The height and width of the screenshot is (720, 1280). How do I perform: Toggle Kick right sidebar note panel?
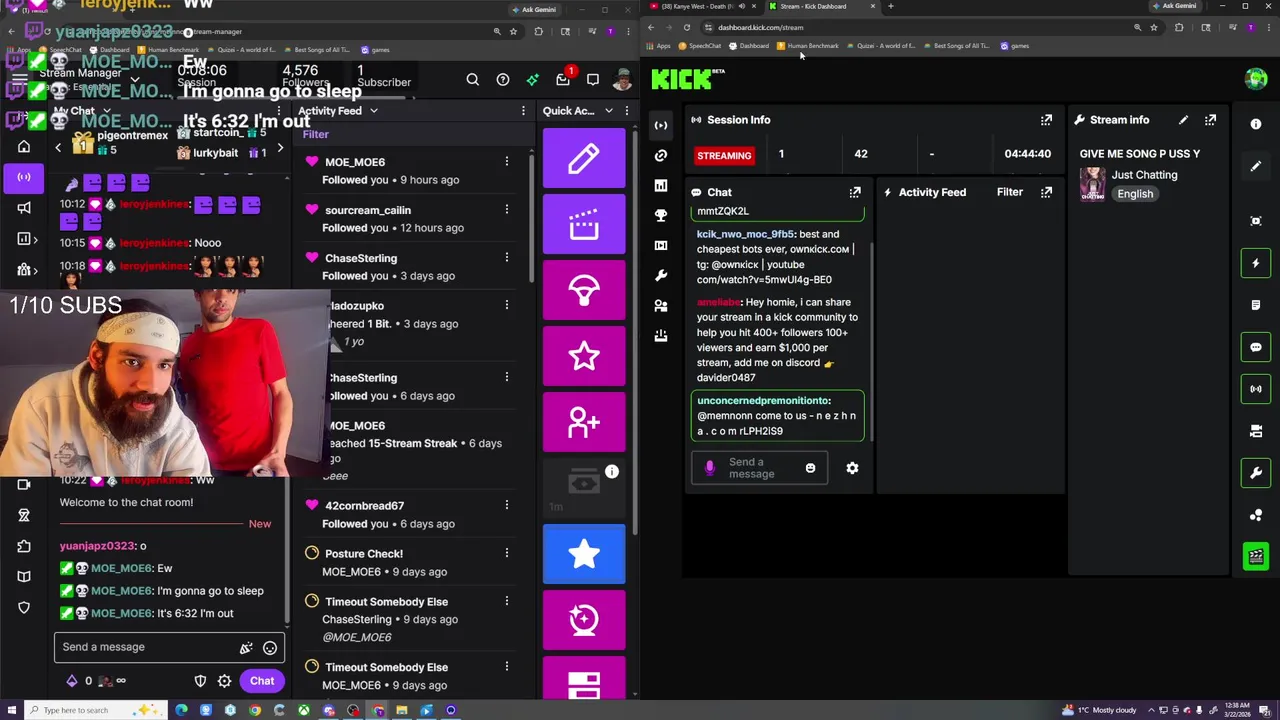(1256, 305)
